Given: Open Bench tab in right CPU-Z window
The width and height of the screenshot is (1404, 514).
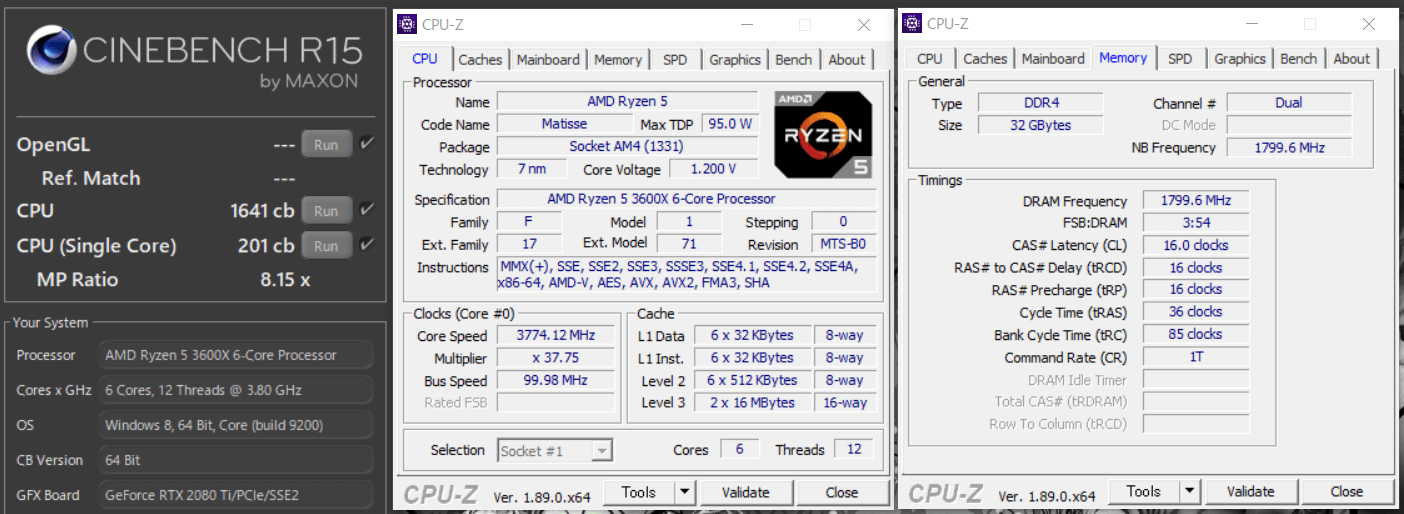Looking at the screenshot, I should click(1299, 59).
